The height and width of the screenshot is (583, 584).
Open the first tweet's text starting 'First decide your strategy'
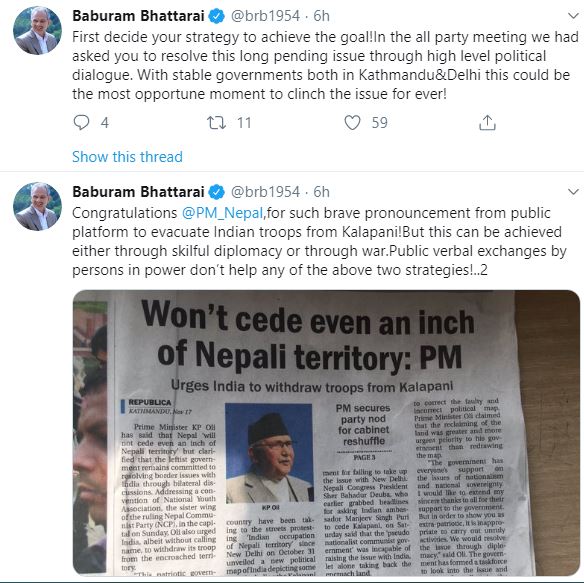pyautogui.click(x=326, y=66)
